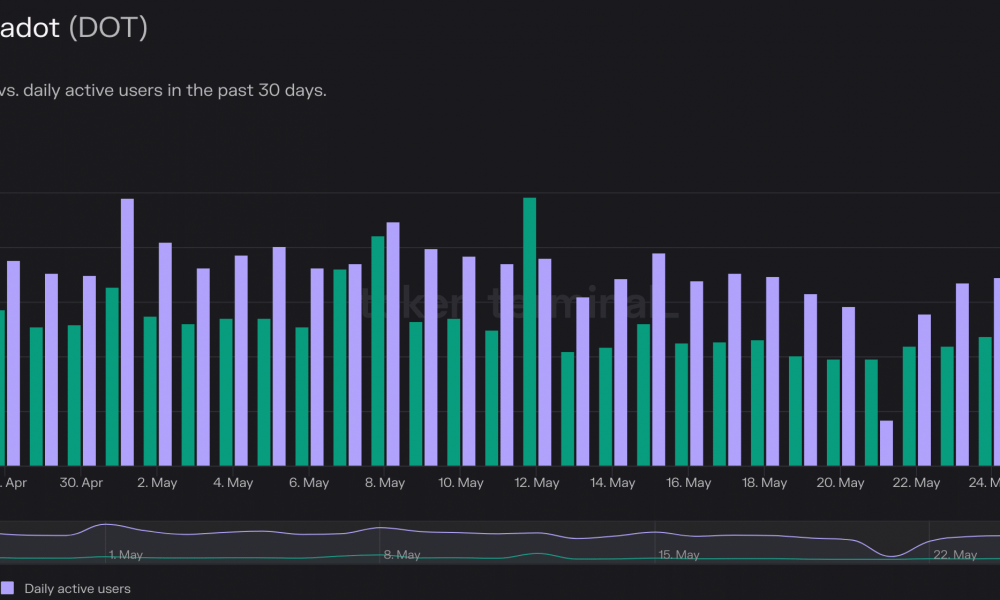Viewport: 1000px width, 600px height.
Task: Click the "8. May" label on the main x-axis
Action: point(385,483)
